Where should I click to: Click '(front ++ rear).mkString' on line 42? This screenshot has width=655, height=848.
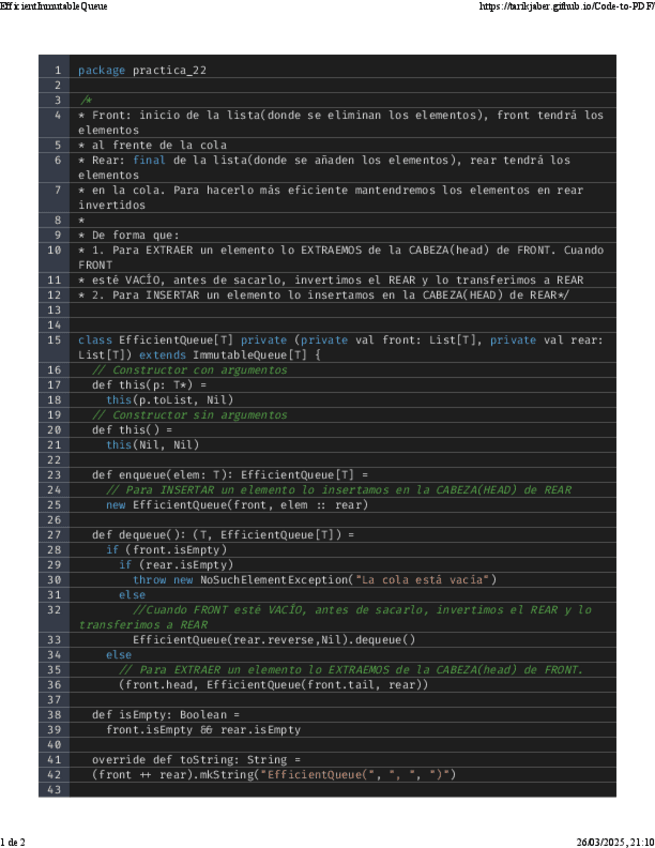coord(173,774)
